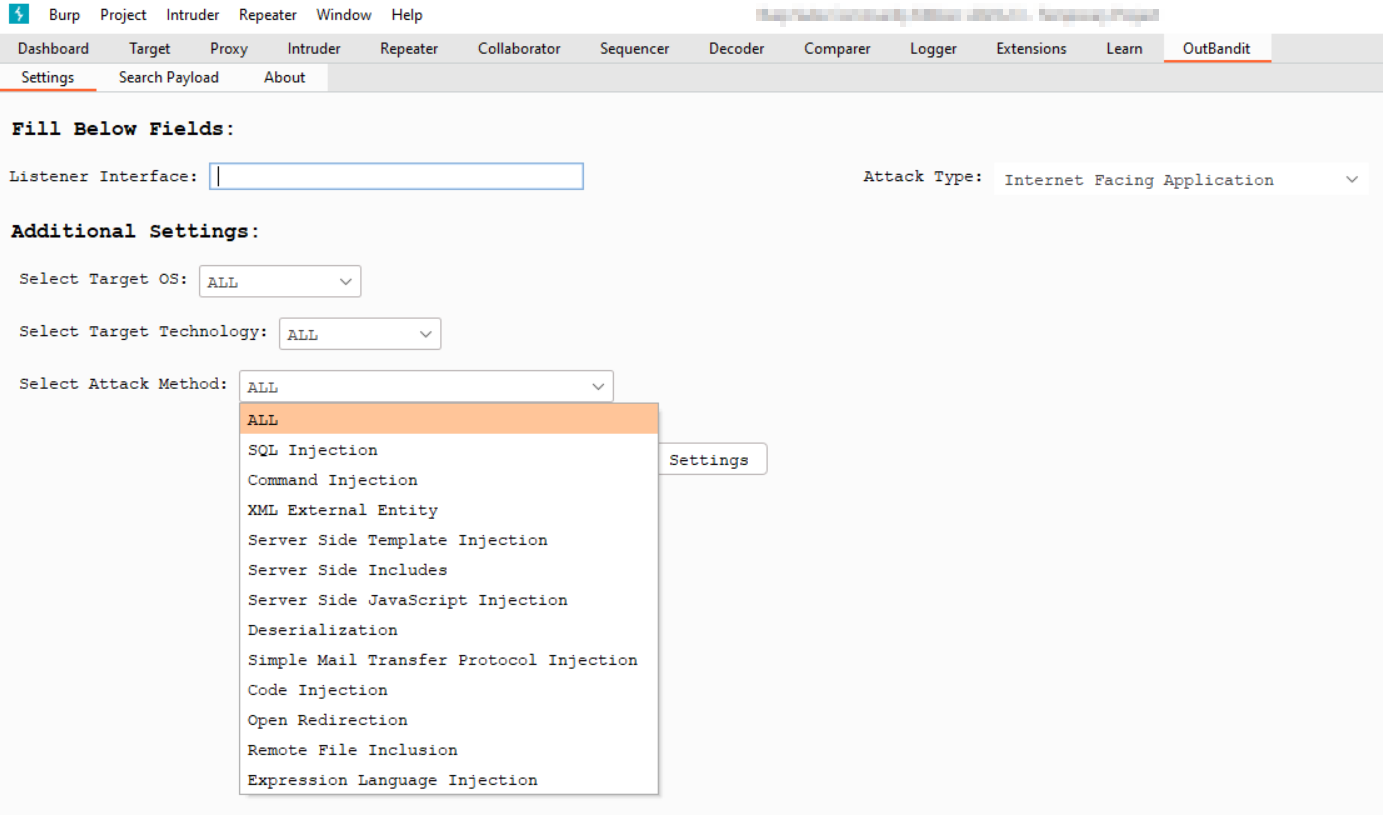Choose Command Injection attack method
Screen dimensions: 1383x815
(x=449, y=480)
